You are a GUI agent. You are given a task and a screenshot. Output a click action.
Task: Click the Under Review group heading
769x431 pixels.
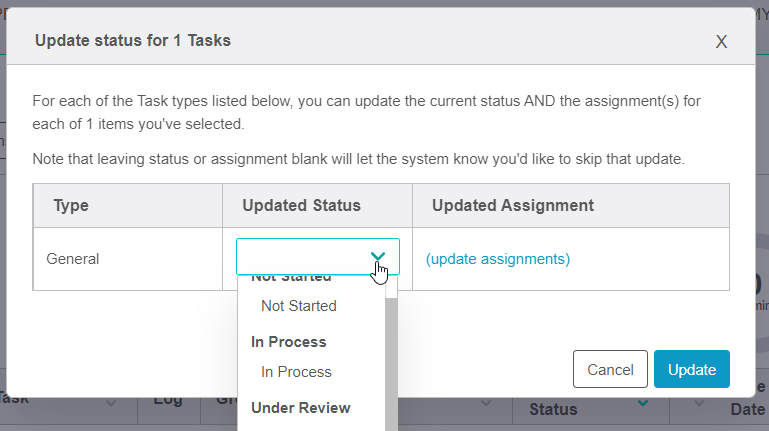[300, 408]
